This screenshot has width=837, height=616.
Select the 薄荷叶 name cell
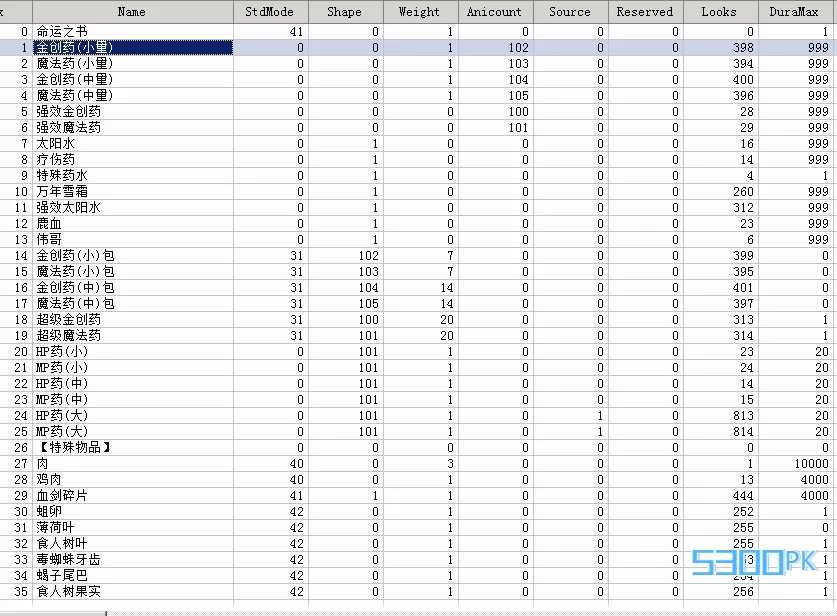[x=133, y=528]
